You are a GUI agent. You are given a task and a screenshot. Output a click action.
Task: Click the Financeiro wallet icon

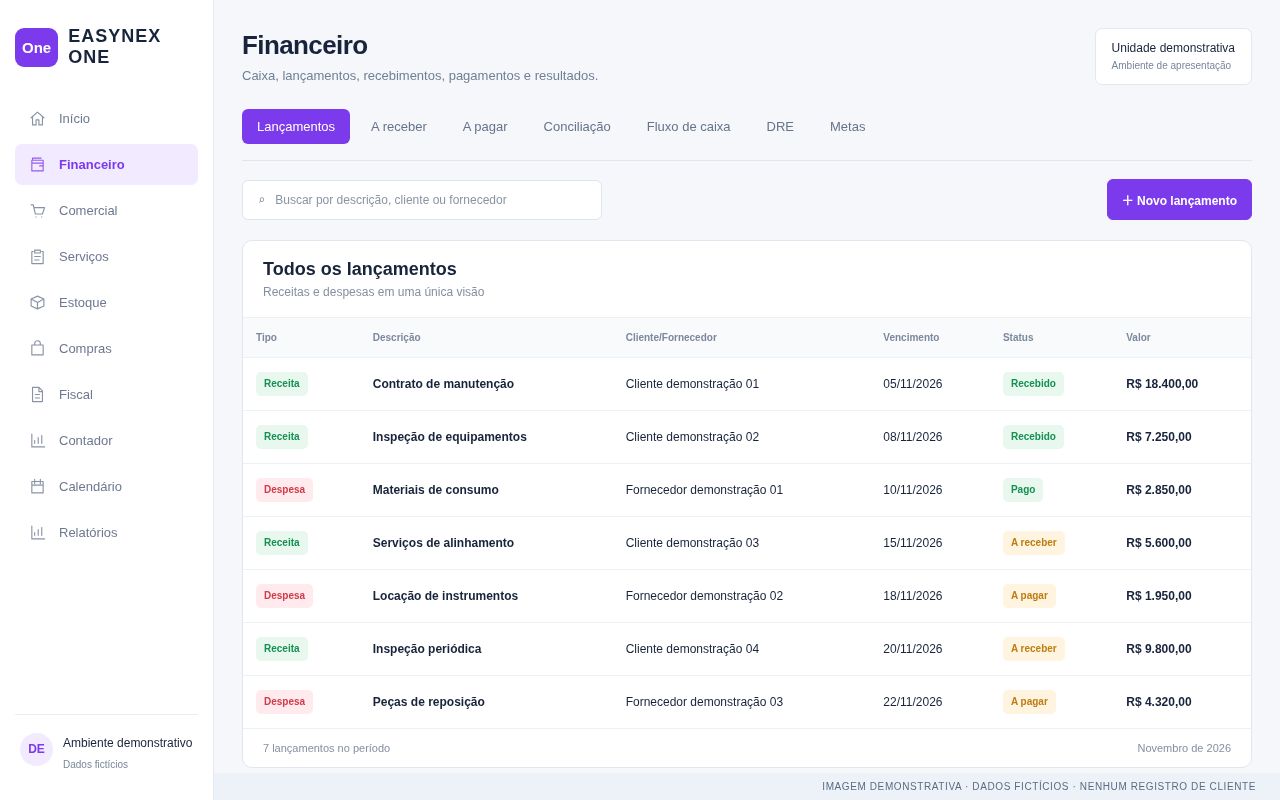pos(37,164)
